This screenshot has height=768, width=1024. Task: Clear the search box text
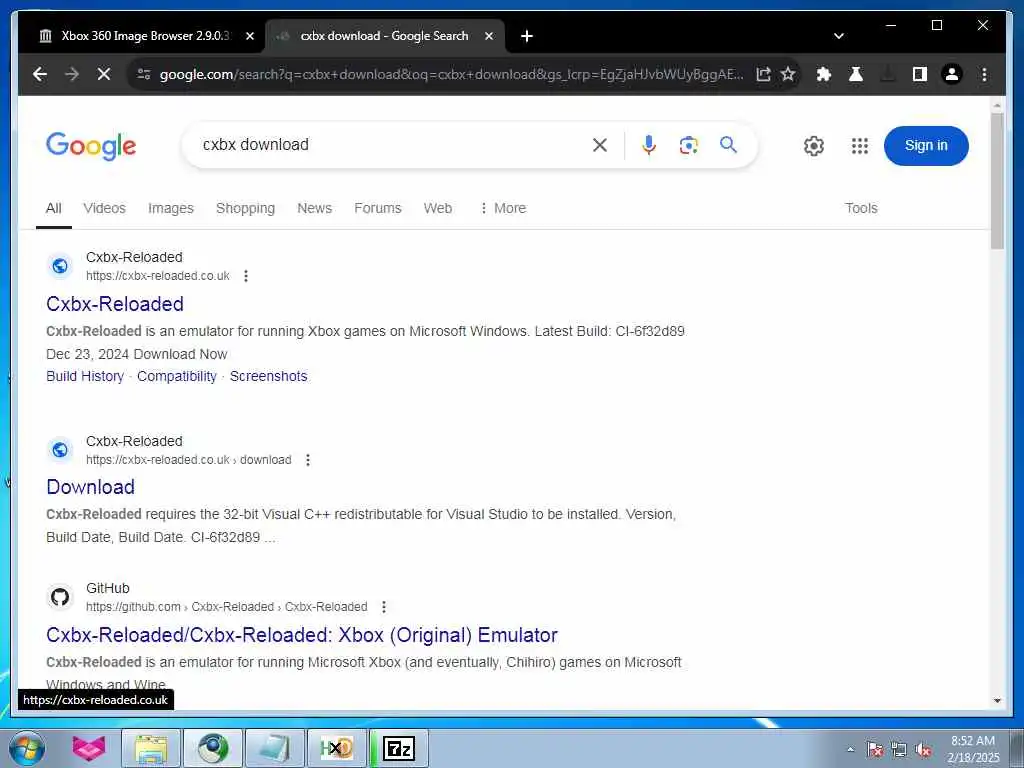click(x=600, y=145)
